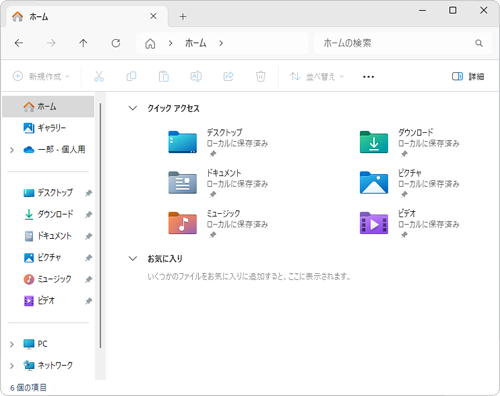
Task: Expand chevron after ホーム in breadcrumb
Action: coord(221,43)
